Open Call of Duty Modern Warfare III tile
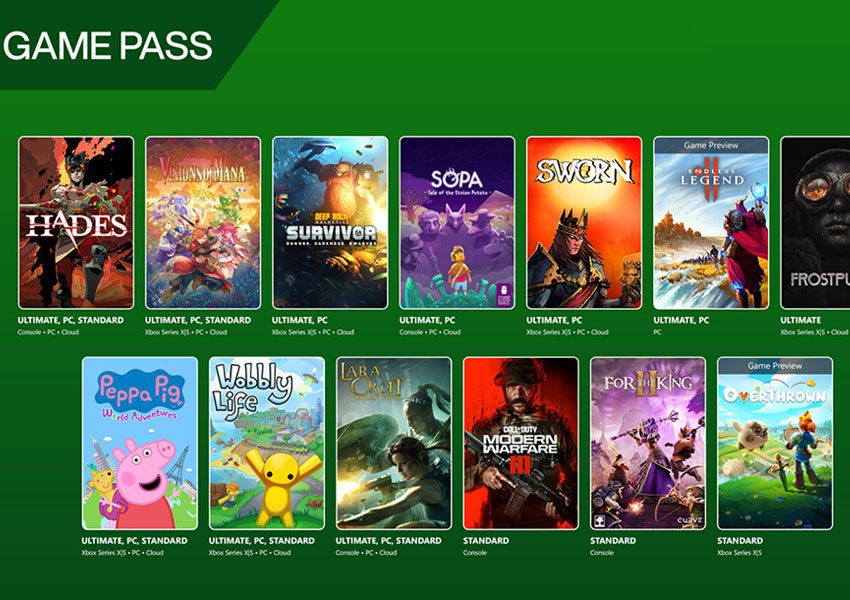This screenshot has width=850, height=600. (x=521, y=443)
